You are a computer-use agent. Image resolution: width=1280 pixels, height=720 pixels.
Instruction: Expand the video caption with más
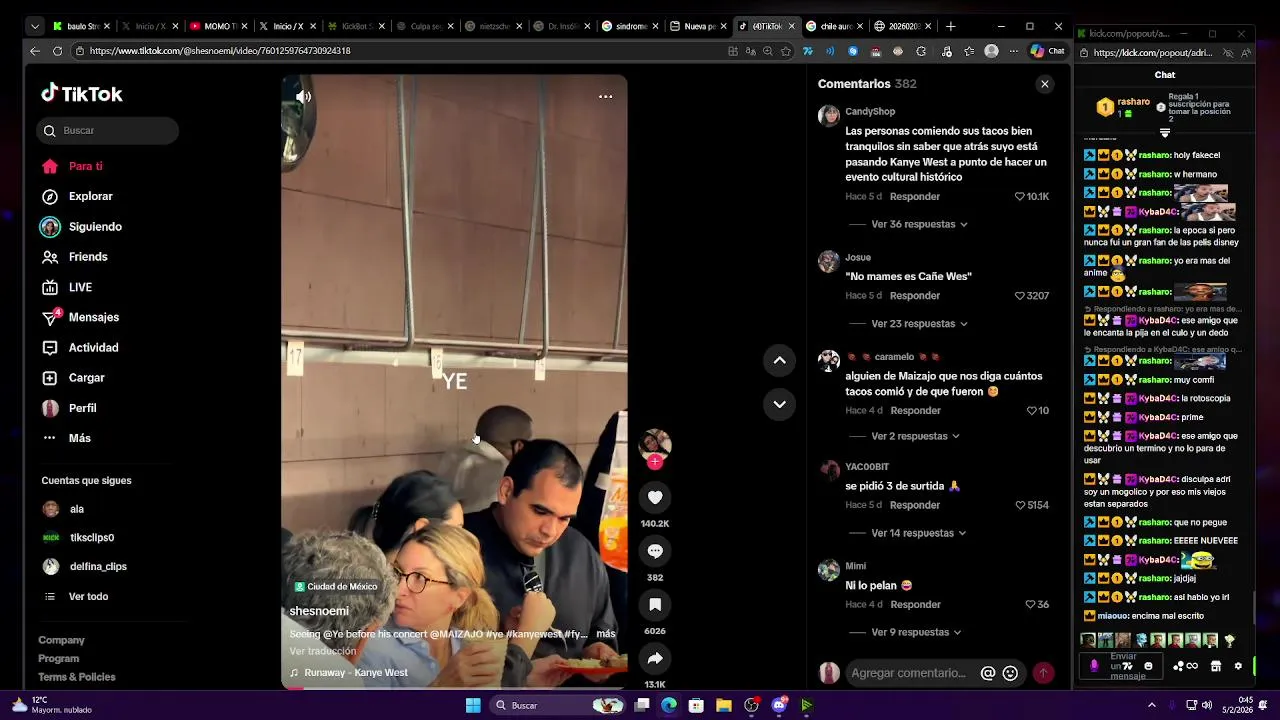(x=606, y=634)
